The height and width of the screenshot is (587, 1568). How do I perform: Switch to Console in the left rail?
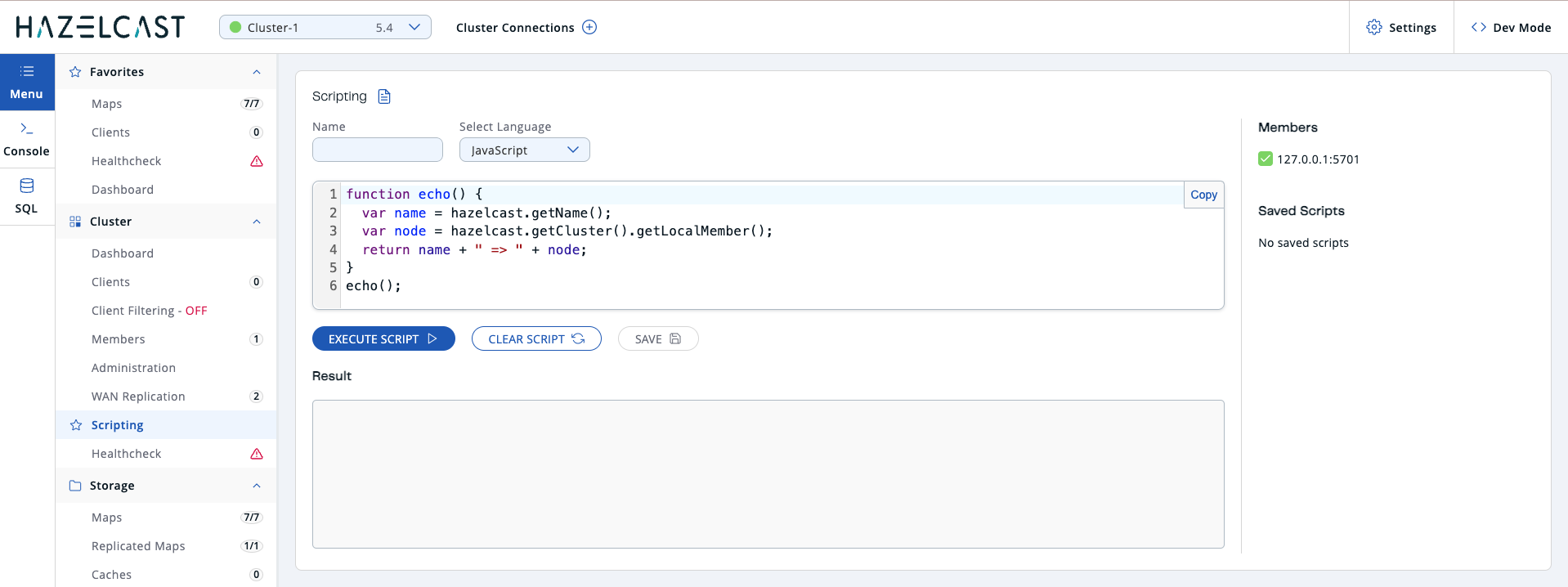point(27,139)
